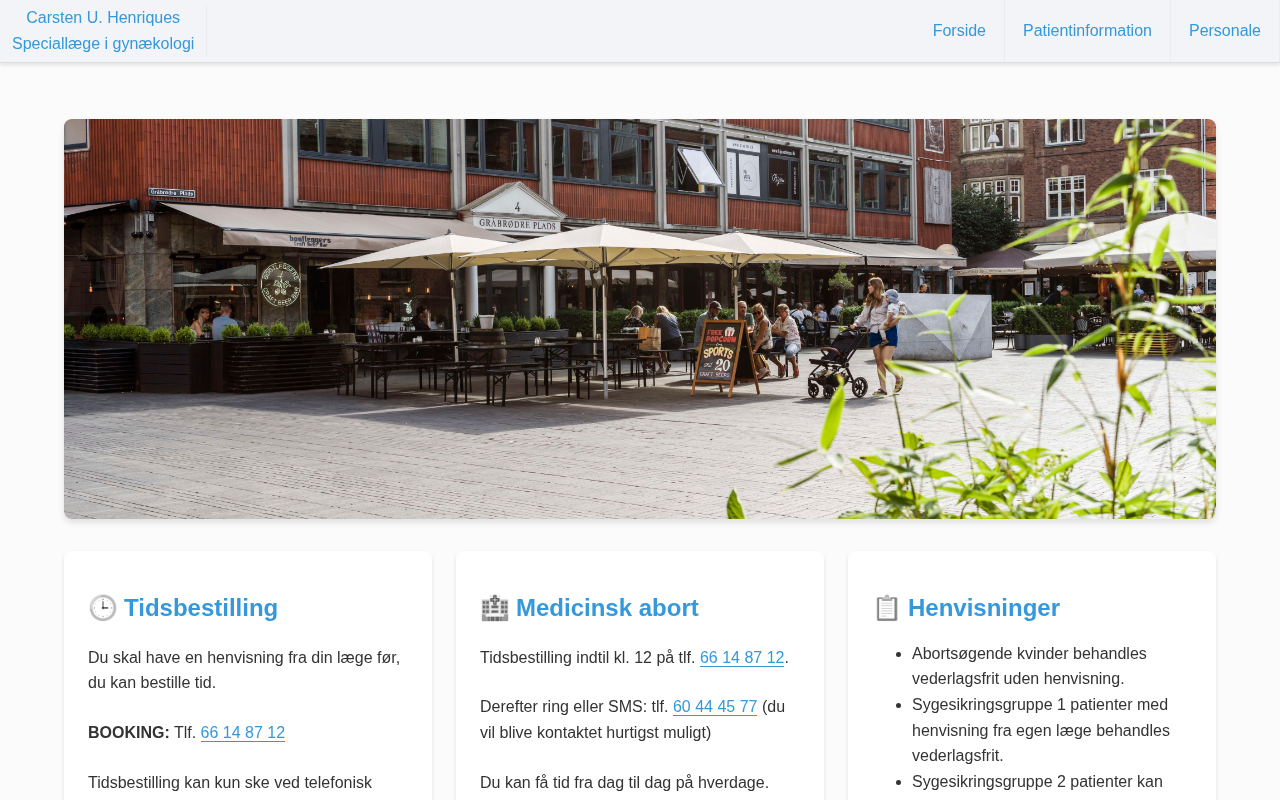The height and width of the screenshot is (800, 1280).
Task: Click Speciallæge i gynækologi subtitle link
Action: click(103, 44)
